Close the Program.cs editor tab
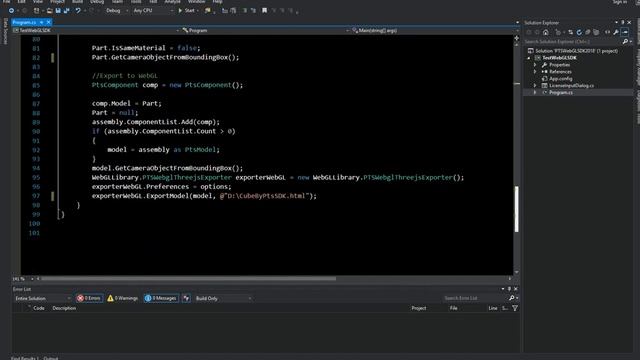Viewport: 640px width, 360px height. tap(49, 22)
